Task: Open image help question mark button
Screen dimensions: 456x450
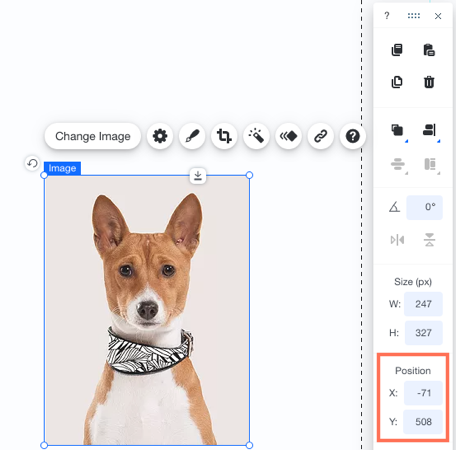Action: [353, 136]
